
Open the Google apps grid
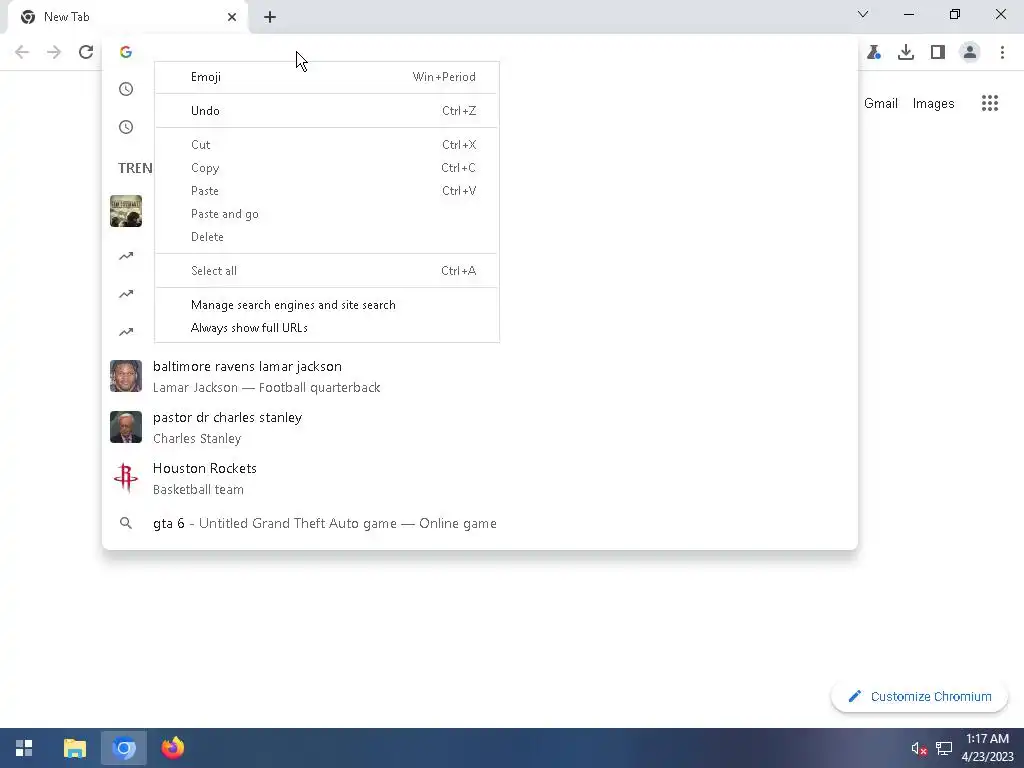pyautogui.click(x=989, y=103)
